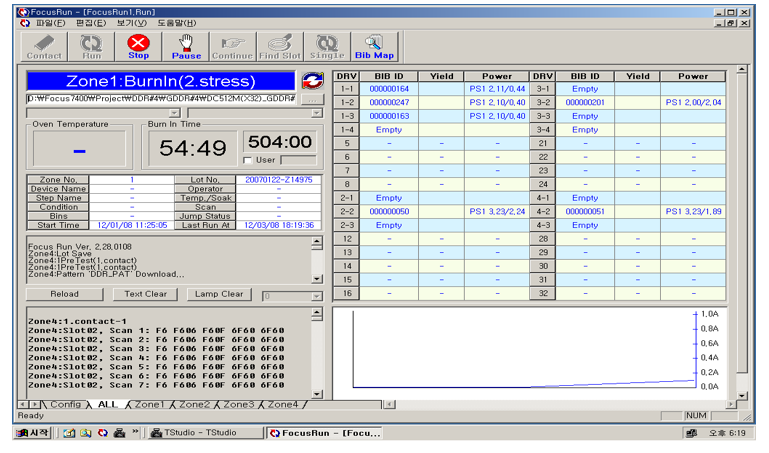Viewport: 769px width, 453px height.
Task: Select BIB ID 000000050 cell
Action: 389,212
